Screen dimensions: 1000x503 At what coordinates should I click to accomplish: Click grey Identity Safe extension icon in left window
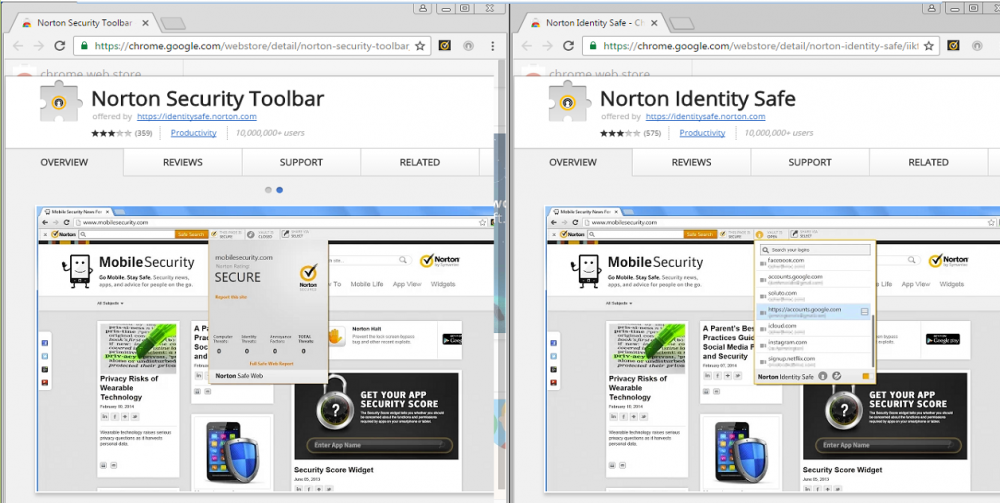click(467, 46)
